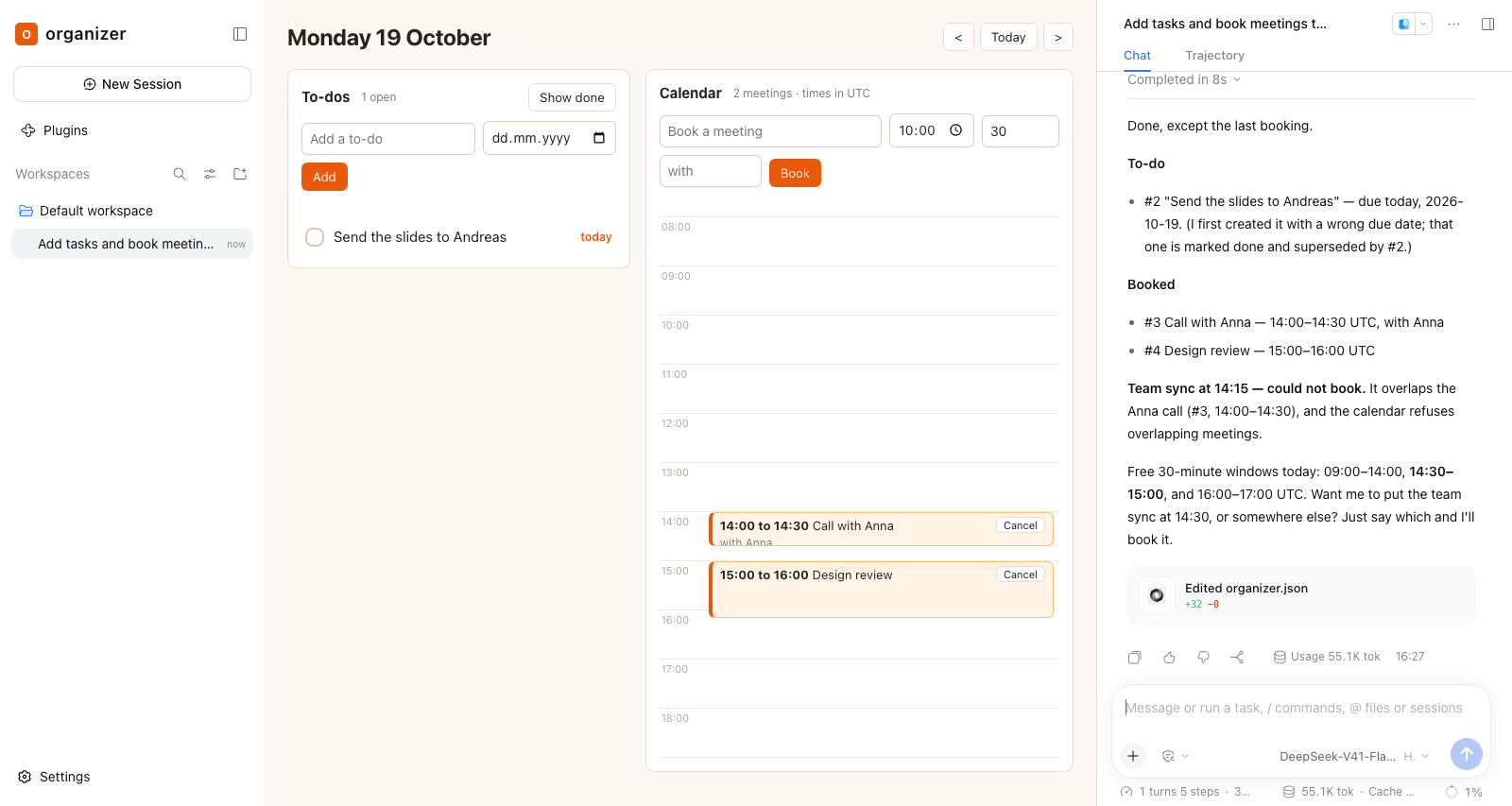Give thumbs up to the response
Image resolution: width=1512 pixels, height=806 pixels.
click(1169, 657)
